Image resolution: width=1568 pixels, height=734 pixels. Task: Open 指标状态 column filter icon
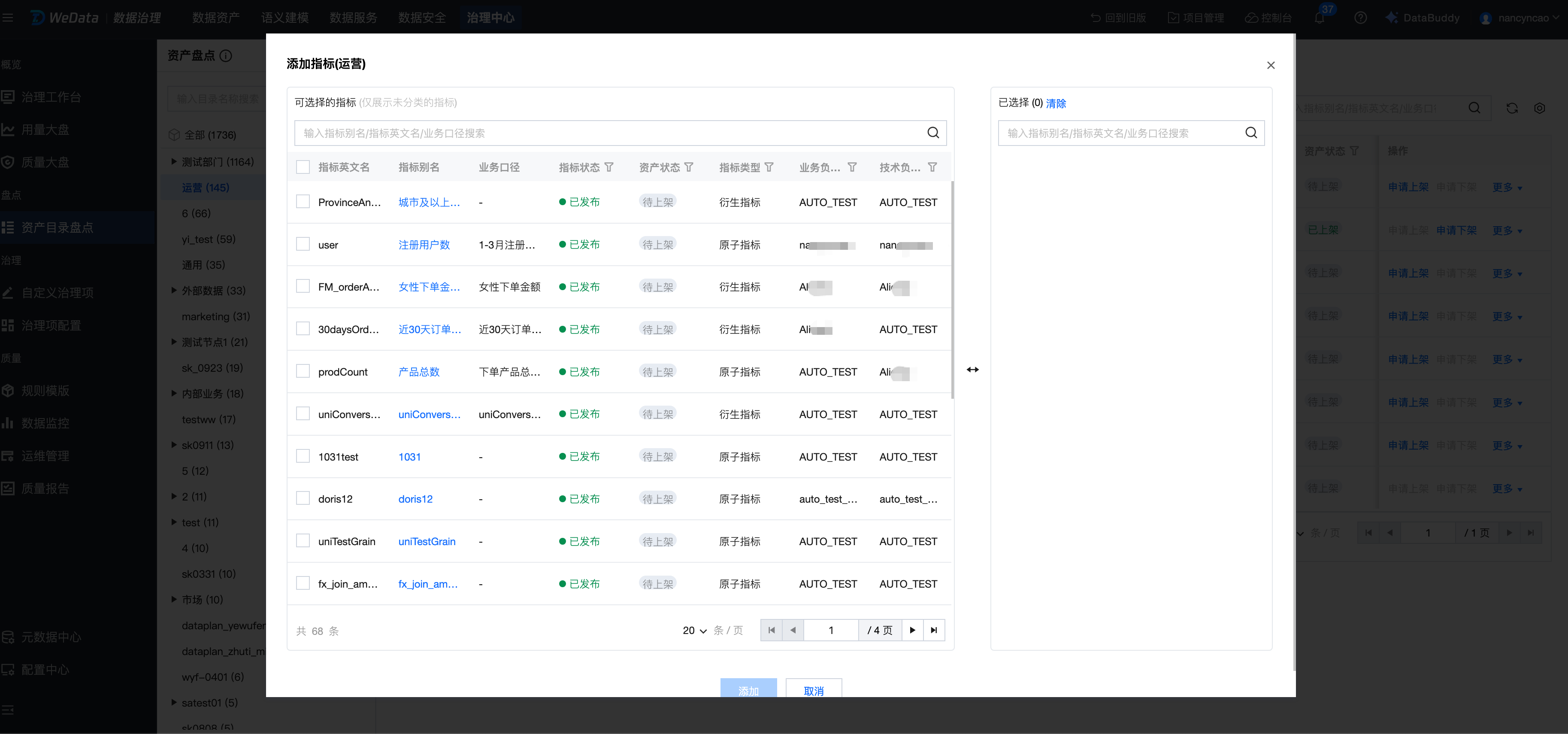click(608, 167)
